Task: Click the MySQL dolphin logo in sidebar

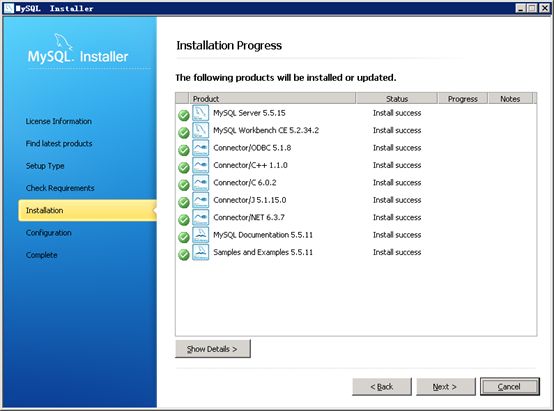Action: (x=63, y=42)
